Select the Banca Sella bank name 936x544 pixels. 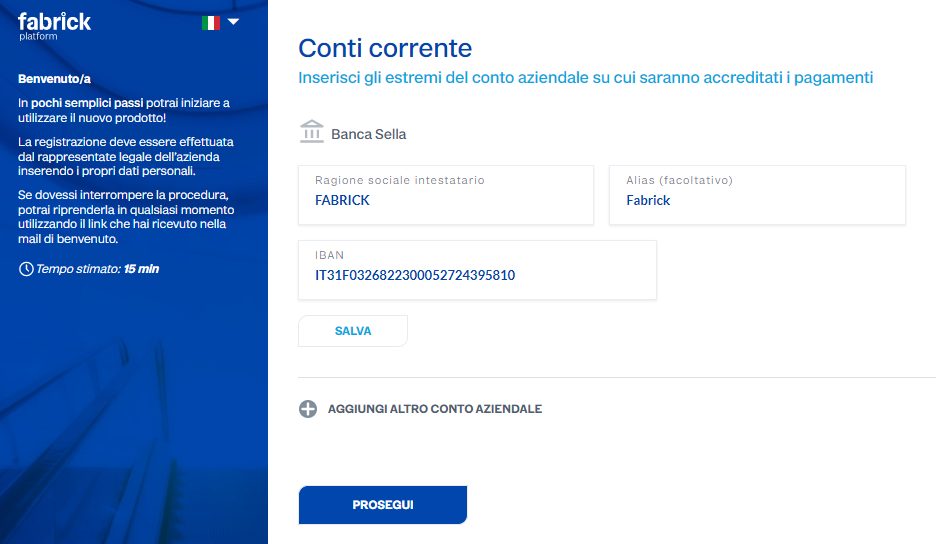pos(368,134)
